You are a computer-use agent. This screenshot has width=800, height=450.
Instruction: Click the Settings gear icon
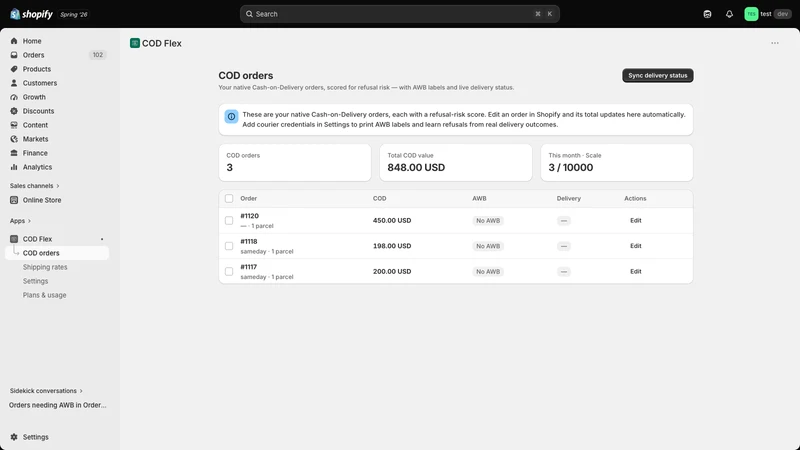coord(14,437)
